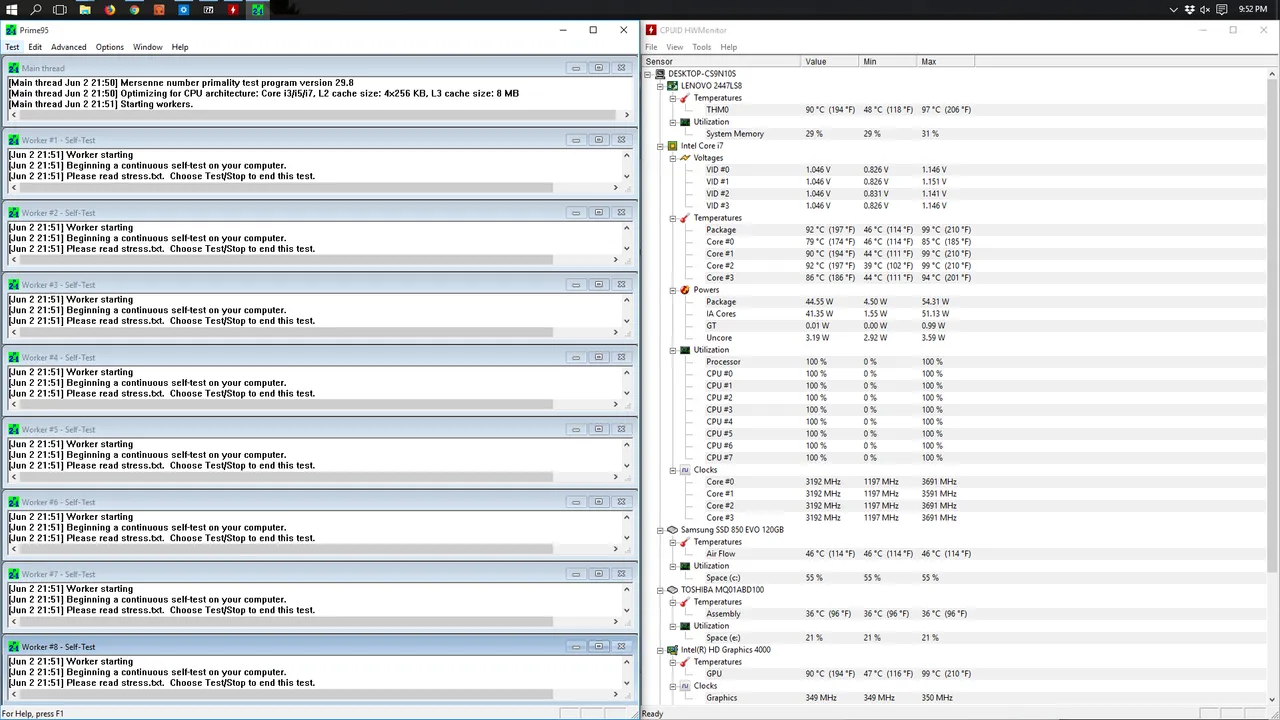Collapse Clocks group above Core #0 3192 MHz

672,470
